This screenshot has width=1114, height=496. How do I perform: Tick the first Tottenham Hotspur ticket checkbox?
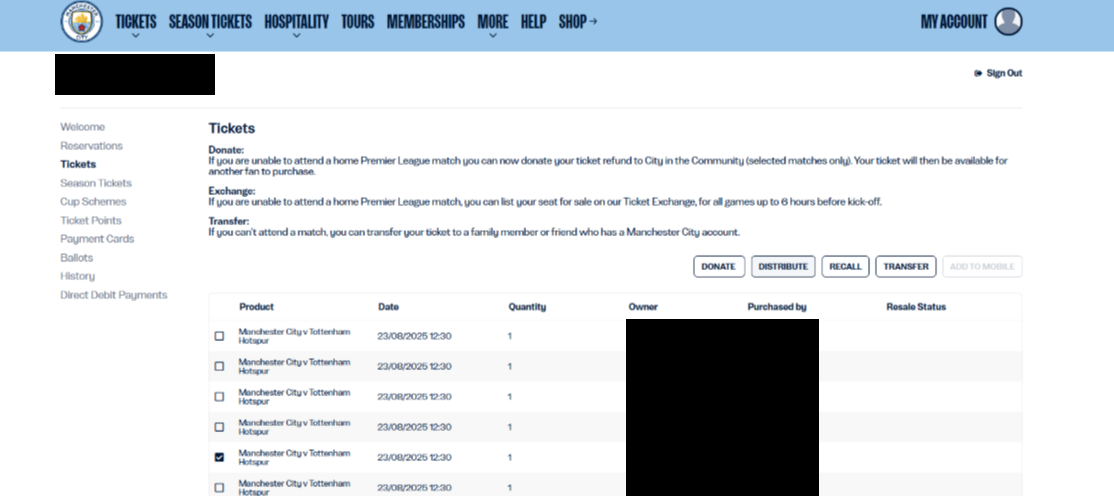[x=220, y=336]
